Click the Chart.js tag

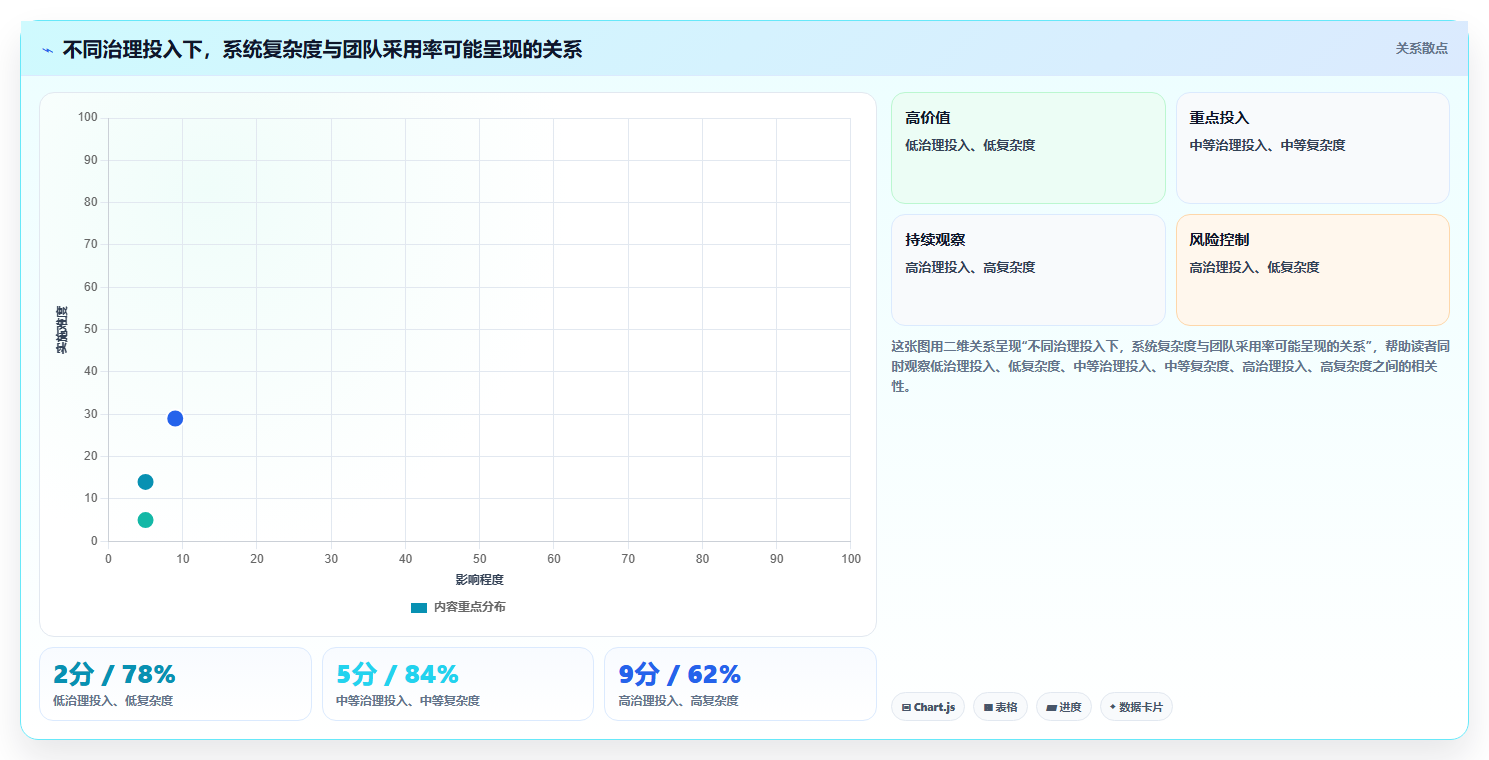click(928, 707)
